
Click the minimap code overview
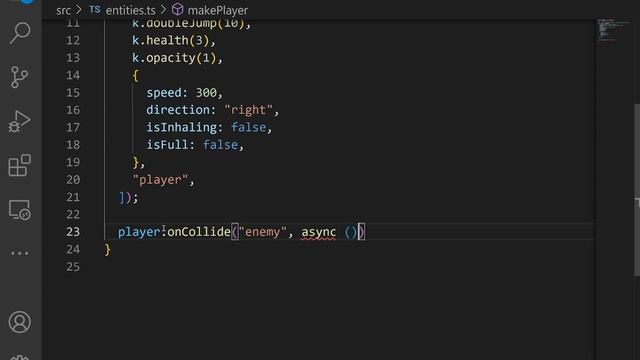click(x=613, y=30)
